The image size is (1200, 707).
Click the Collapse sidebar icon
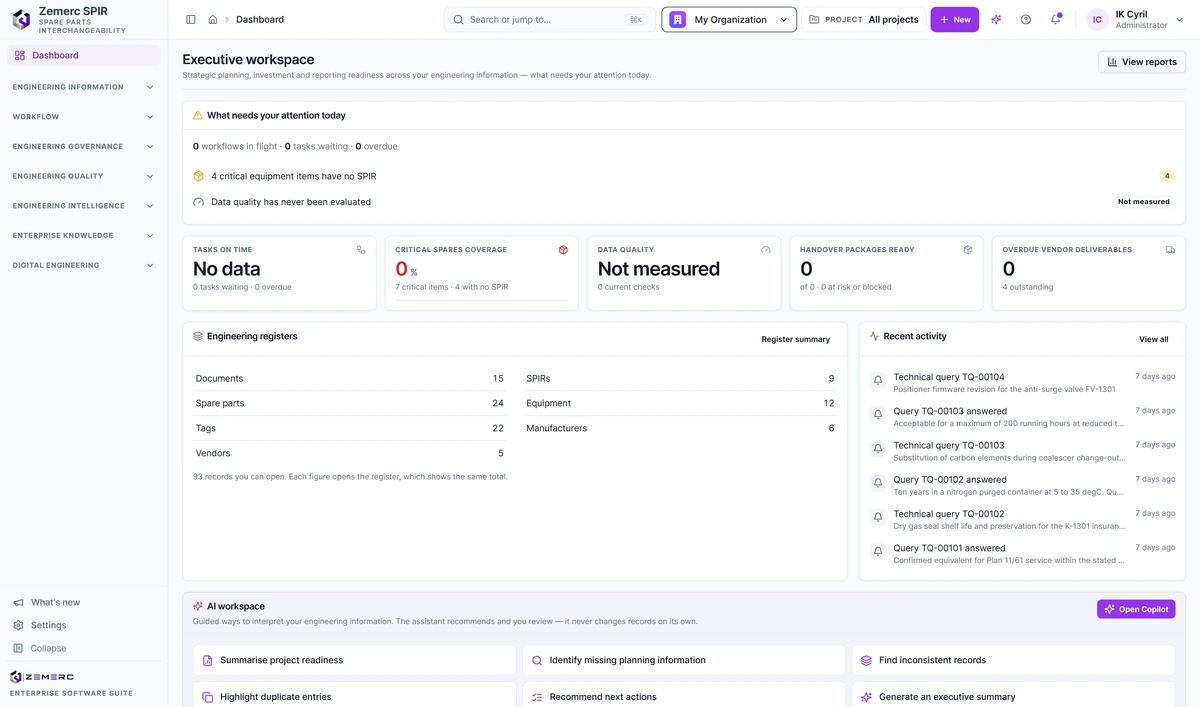tap(18, 648)
